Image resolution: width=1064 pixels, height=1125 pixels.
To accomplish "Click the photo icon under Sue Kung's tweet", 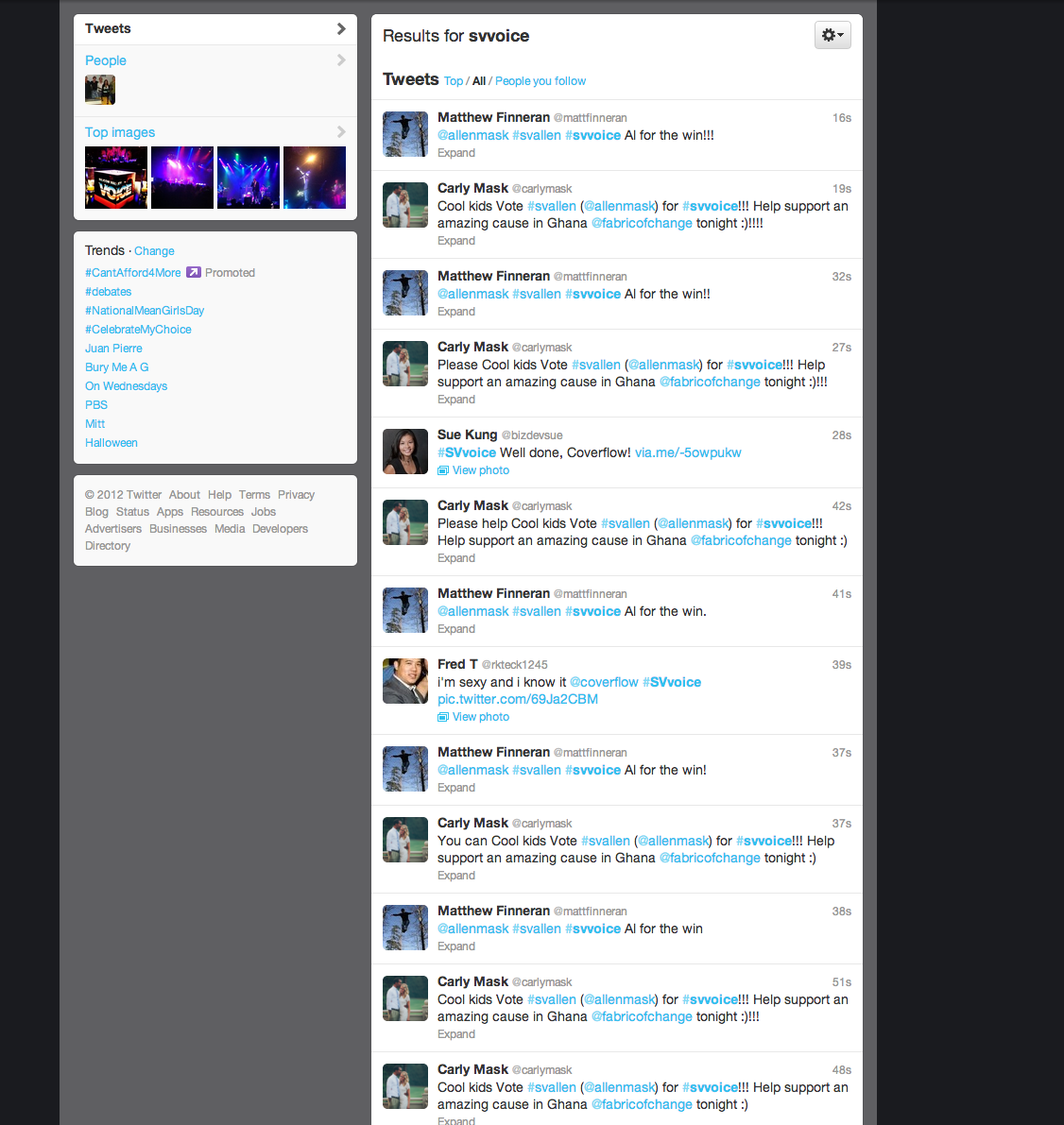I will [443, 470].
